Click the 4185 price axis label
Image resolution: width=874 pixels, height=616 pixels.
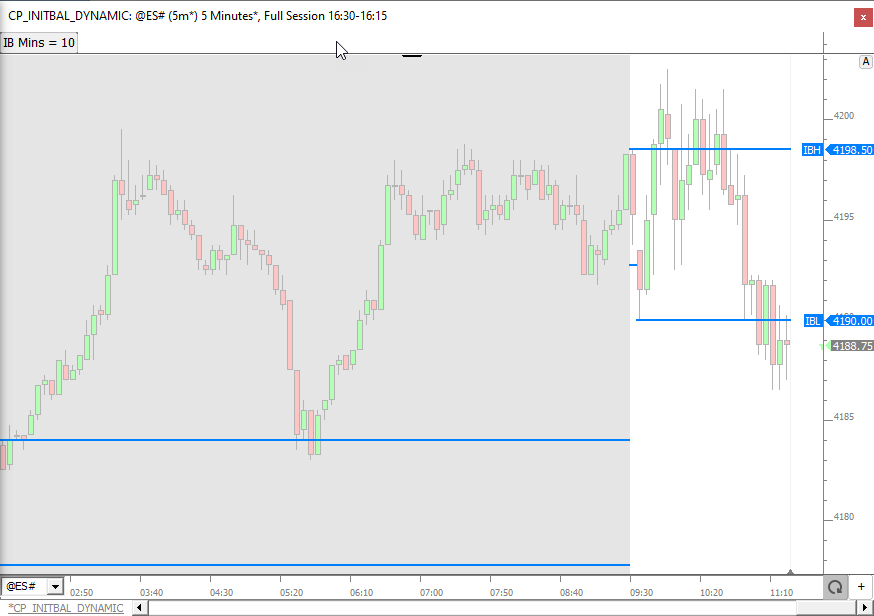coord(843,416)
